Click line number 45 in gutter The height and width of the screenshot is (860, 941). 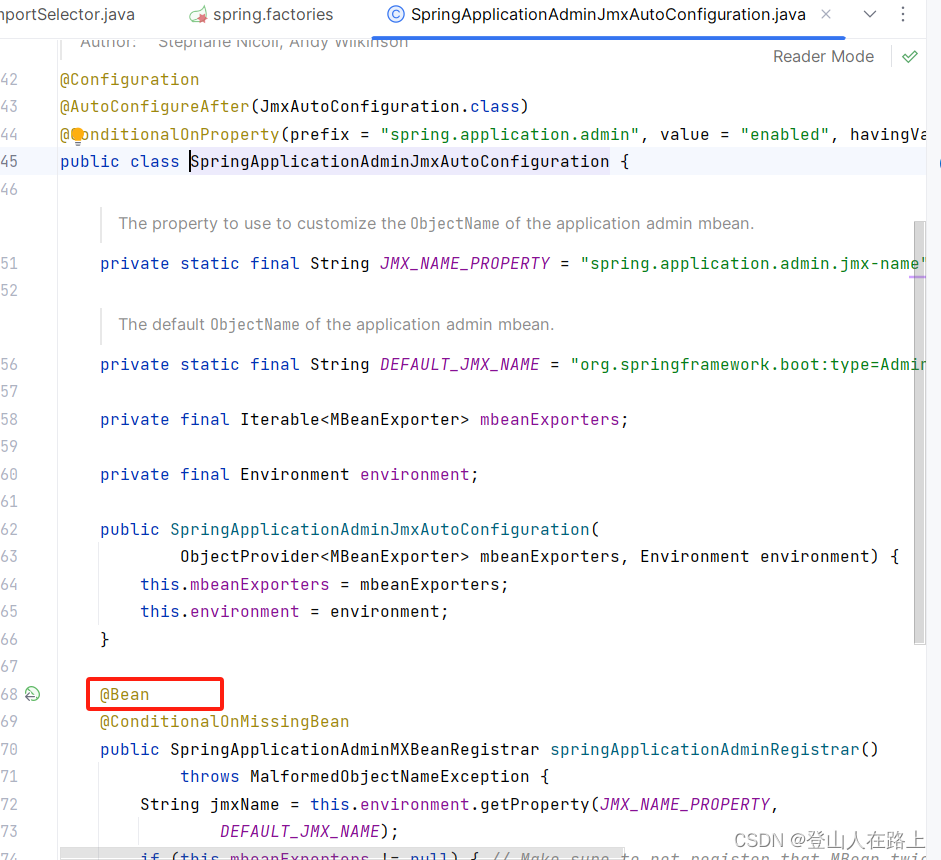click(9, 162)
